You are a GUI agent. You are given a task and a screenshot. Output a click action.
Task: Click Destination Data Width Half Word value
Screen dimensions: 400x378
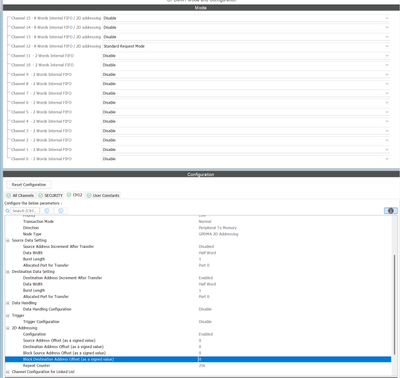pos(207,284)
